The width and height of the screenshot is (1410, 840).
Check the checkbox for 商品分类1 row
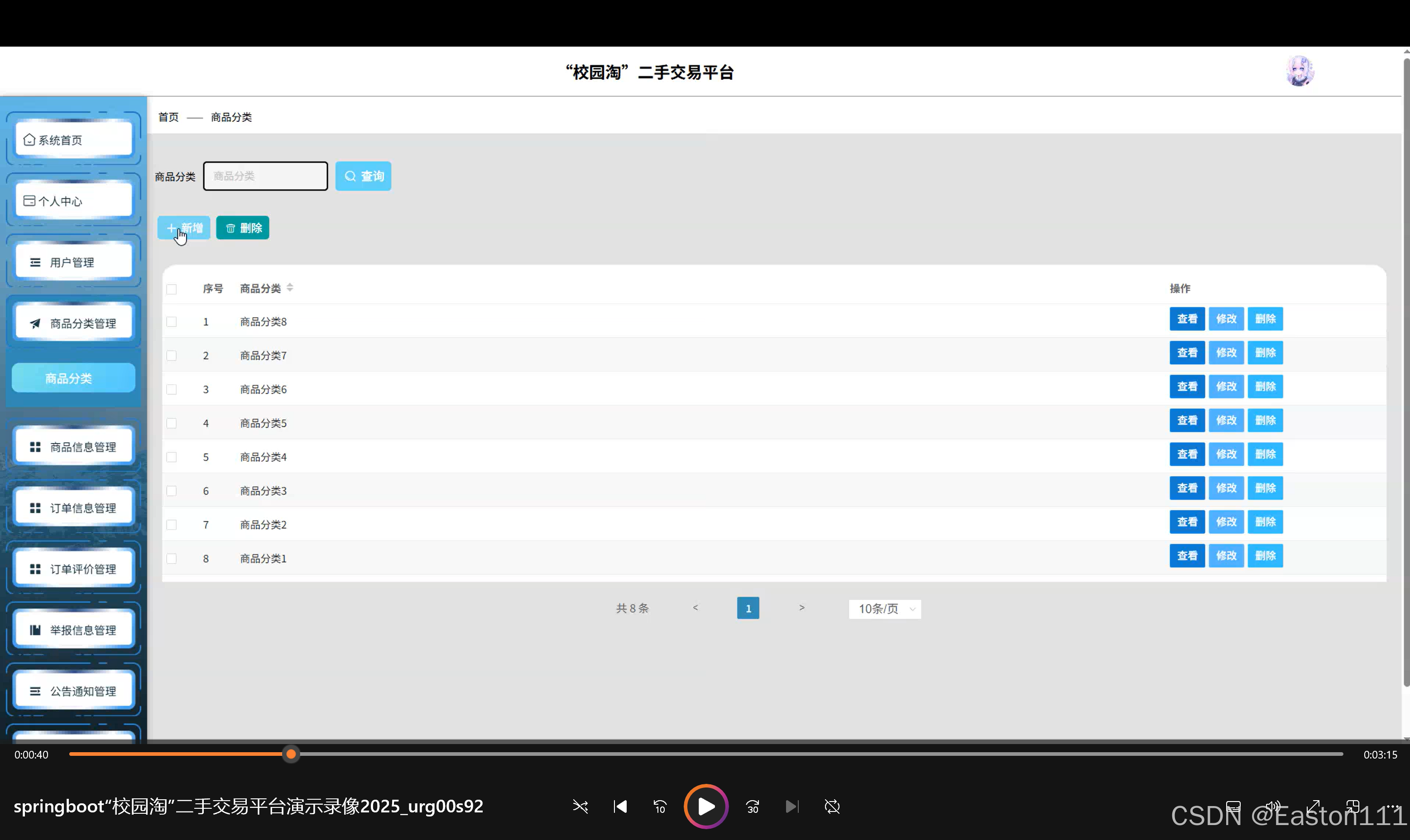[172, 558]
